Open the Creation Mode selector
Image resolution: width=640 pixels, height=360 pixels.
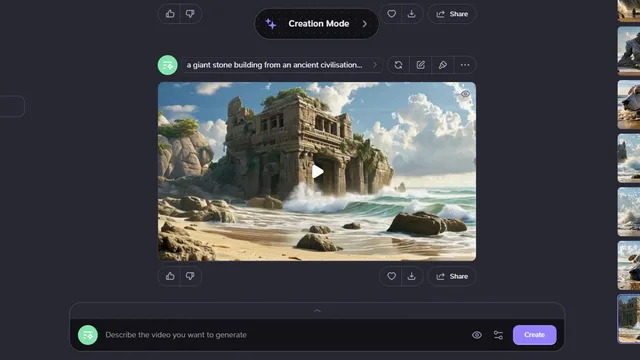point(317,24)
